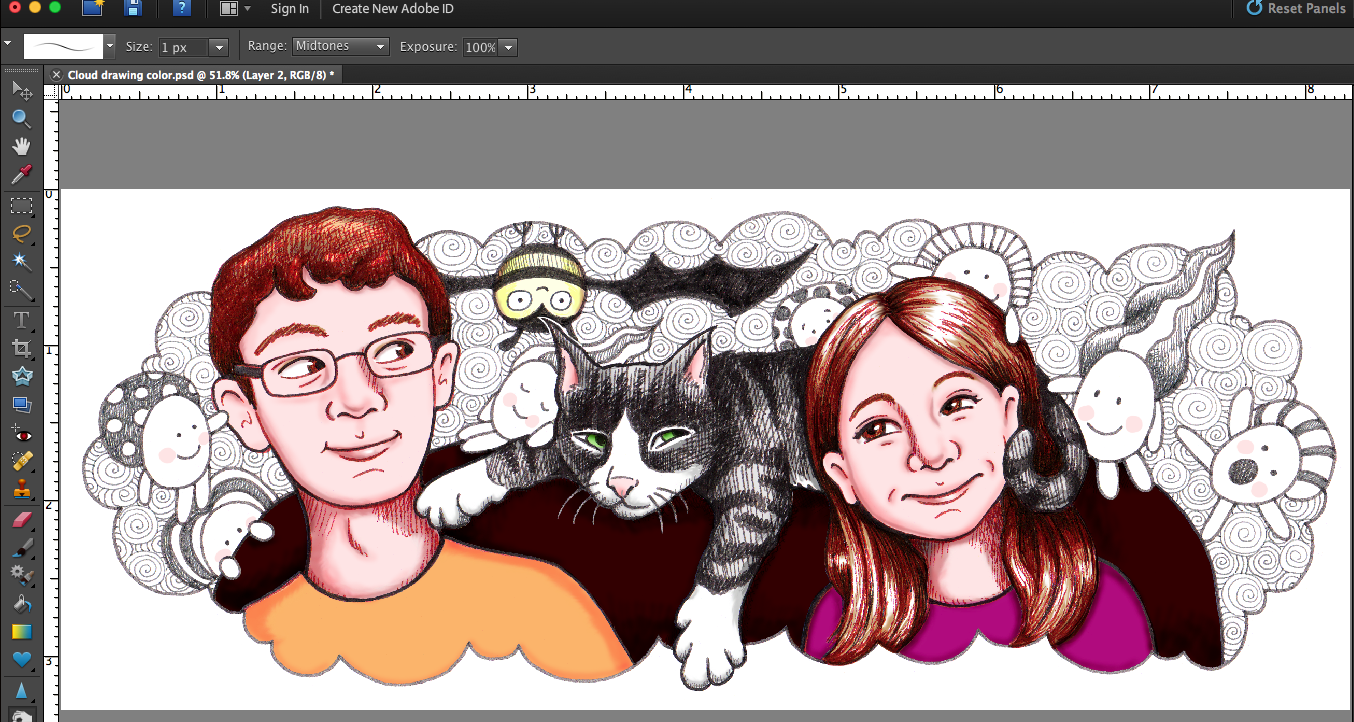Image resolution: width=1354 pixels, height=722 pixels.
Task: Click the brush stroke preview thumbnail
Action: [x=64, y=47]
